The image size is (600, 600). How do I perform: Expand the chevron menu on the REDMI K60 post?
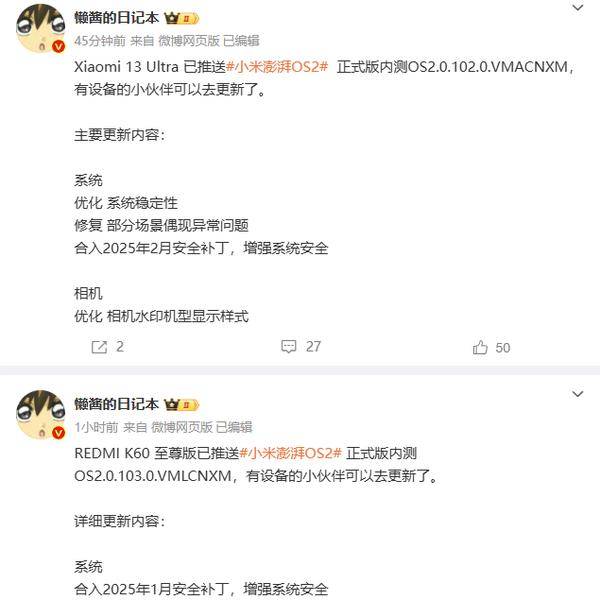click(x=577, y=394)
